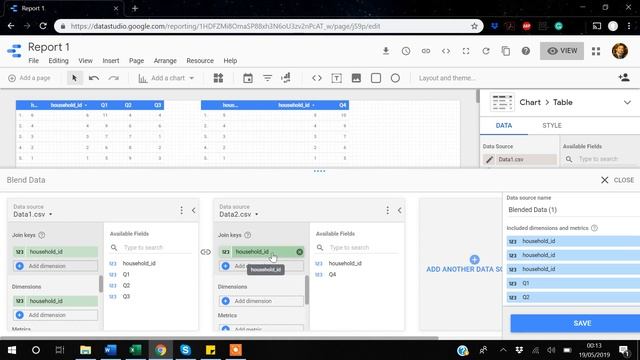Open Resource menu
This screenshot has height=360, width=640.
coord(200,61)
